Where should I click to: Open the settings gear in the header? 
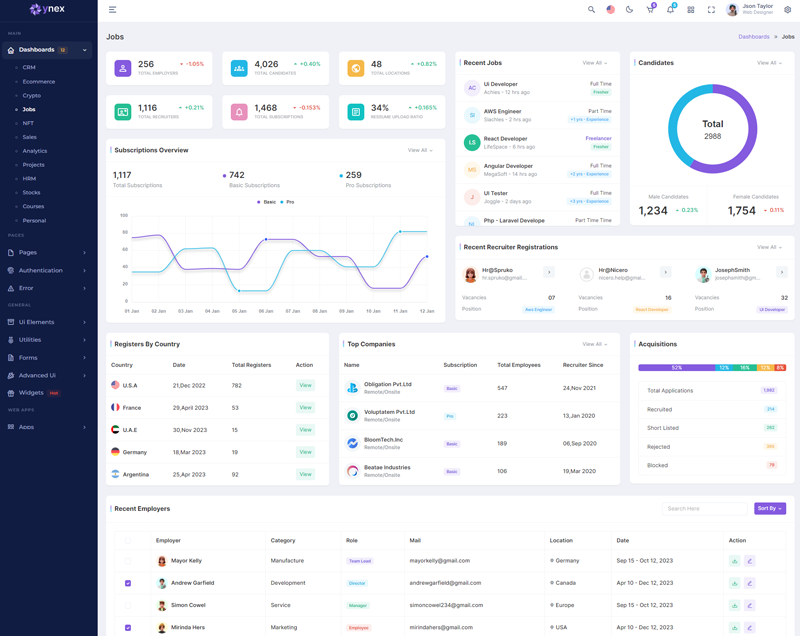(788, 10)
